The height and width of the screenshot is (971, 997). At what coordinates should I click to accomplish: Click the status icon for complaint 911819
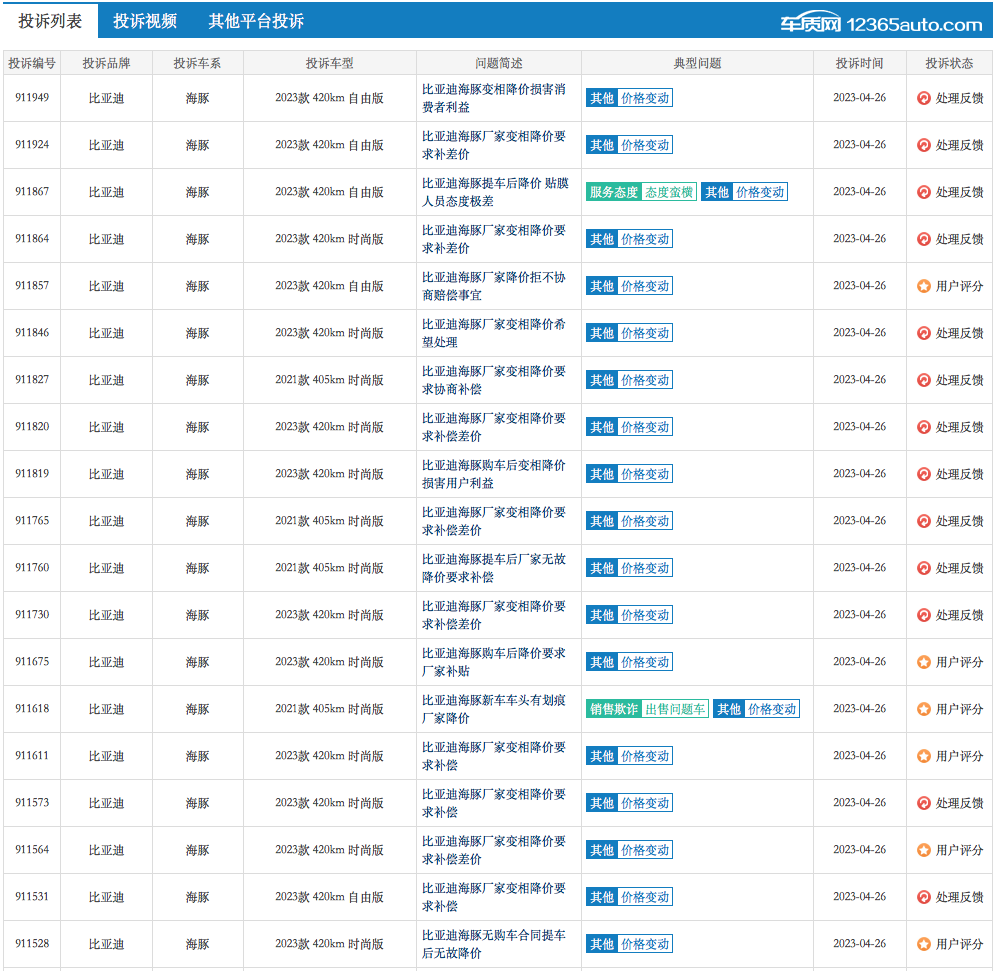coord(924,474)
